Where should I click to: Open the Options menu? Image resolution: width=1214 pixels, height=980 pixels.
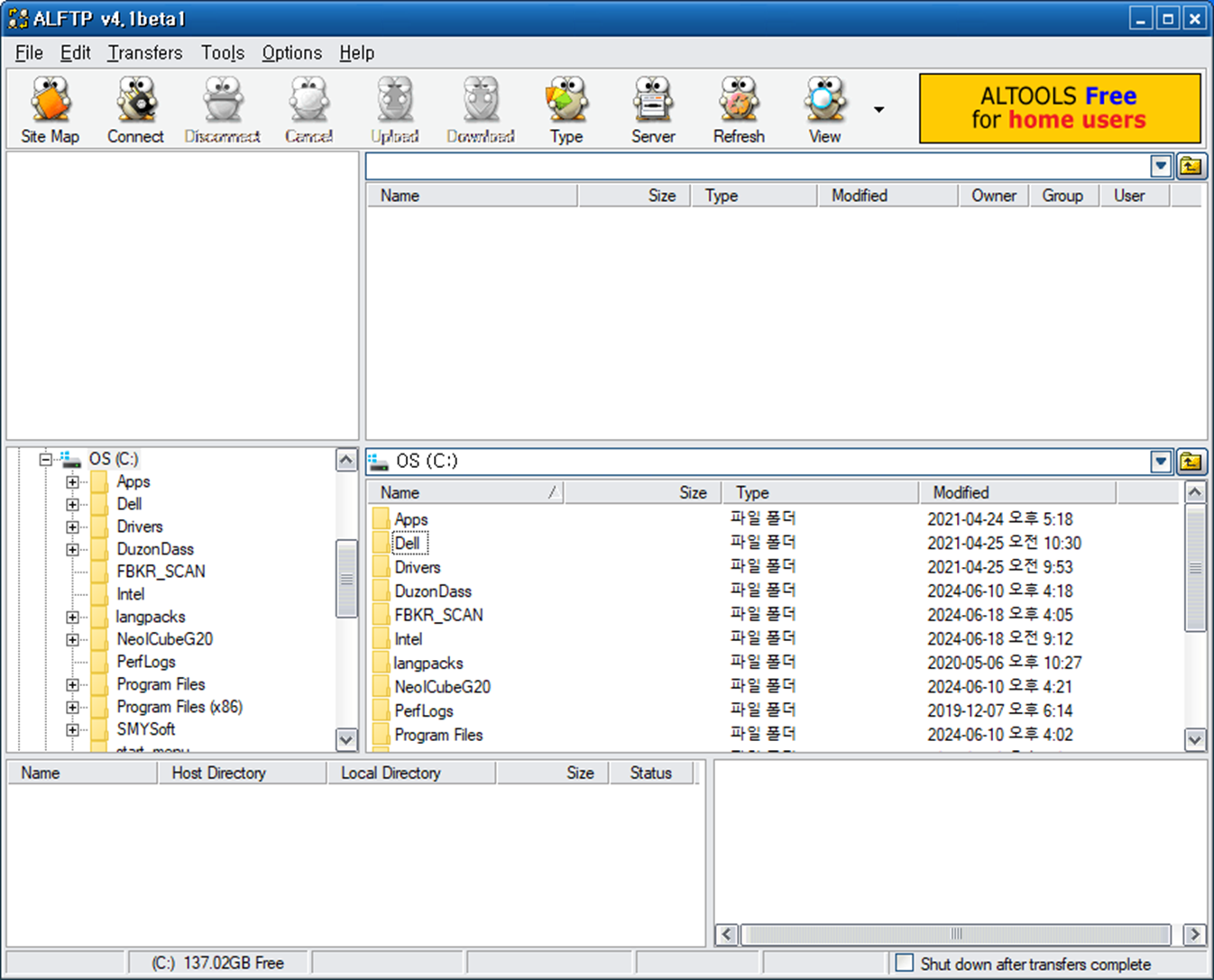pyautogui.click(x=290, y=52)
